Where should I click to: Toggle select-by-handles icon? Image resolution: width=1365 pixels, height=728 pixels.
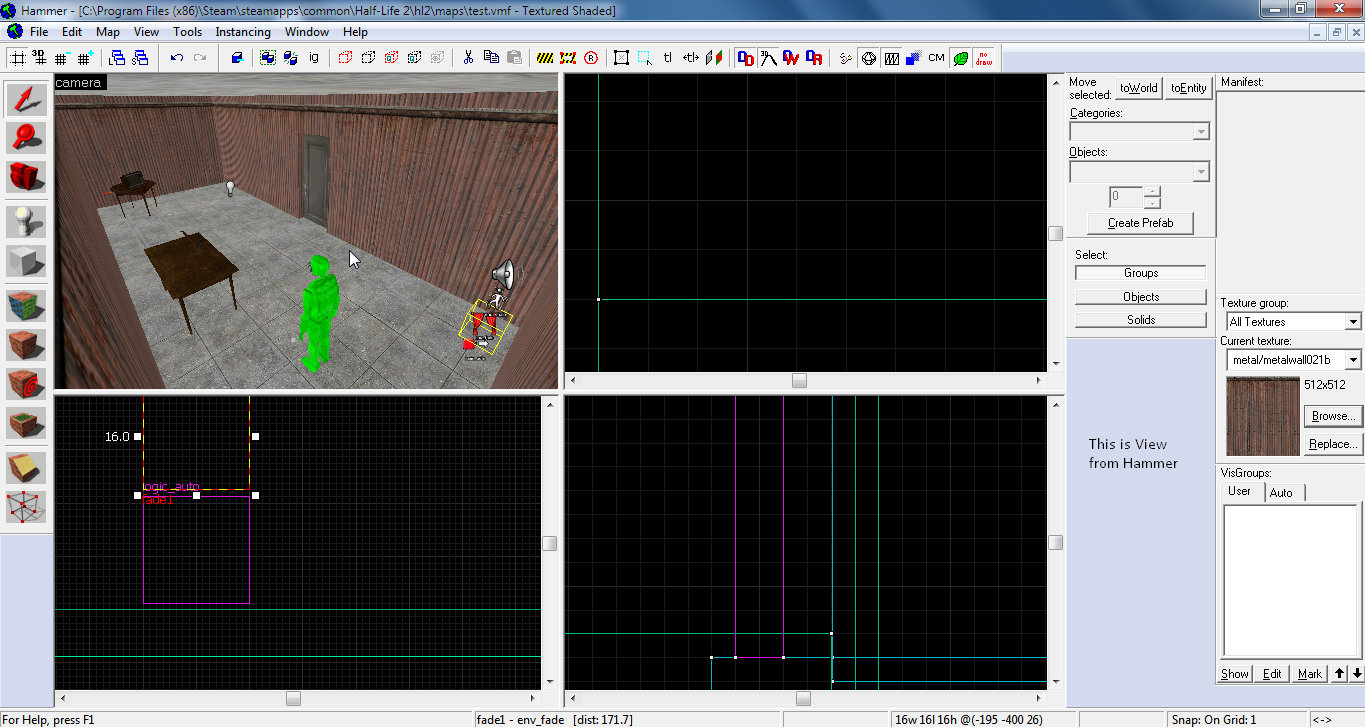click(x=622, y=58)
